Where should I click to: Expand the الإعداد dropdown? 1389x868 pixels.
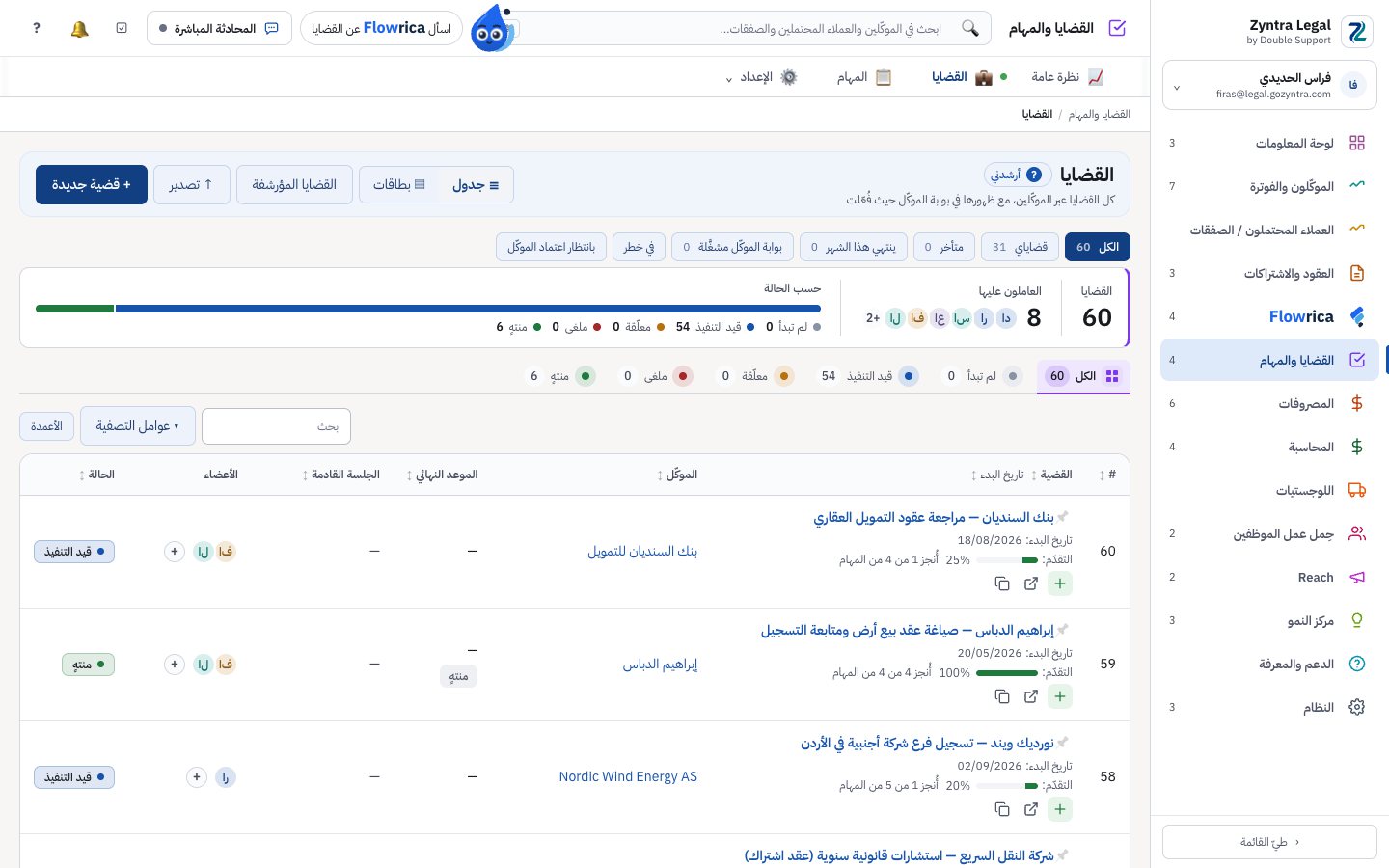click(762, 77)
